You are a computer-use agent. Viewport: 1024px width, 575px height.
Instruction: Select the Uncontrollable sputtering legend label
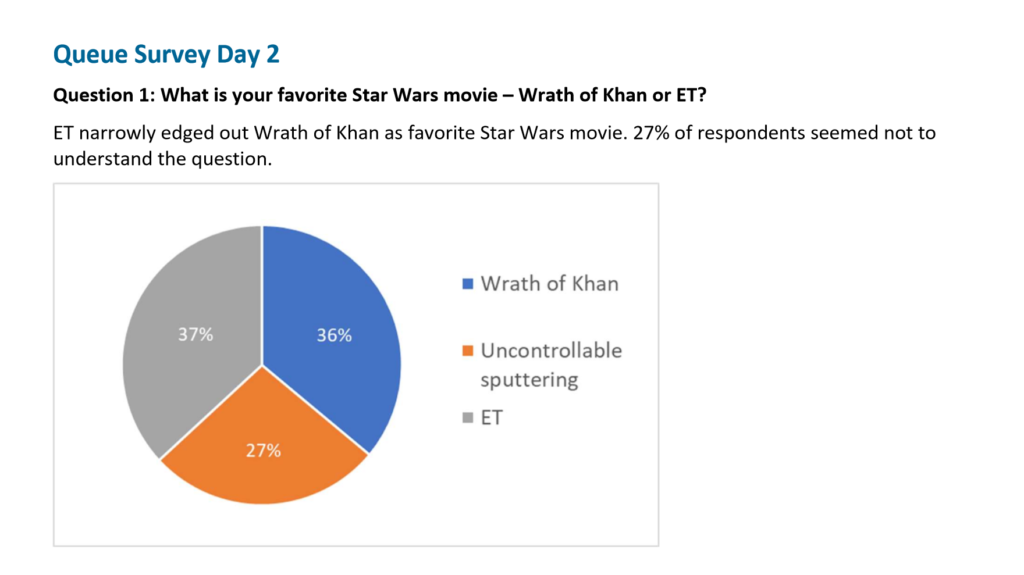551,365
